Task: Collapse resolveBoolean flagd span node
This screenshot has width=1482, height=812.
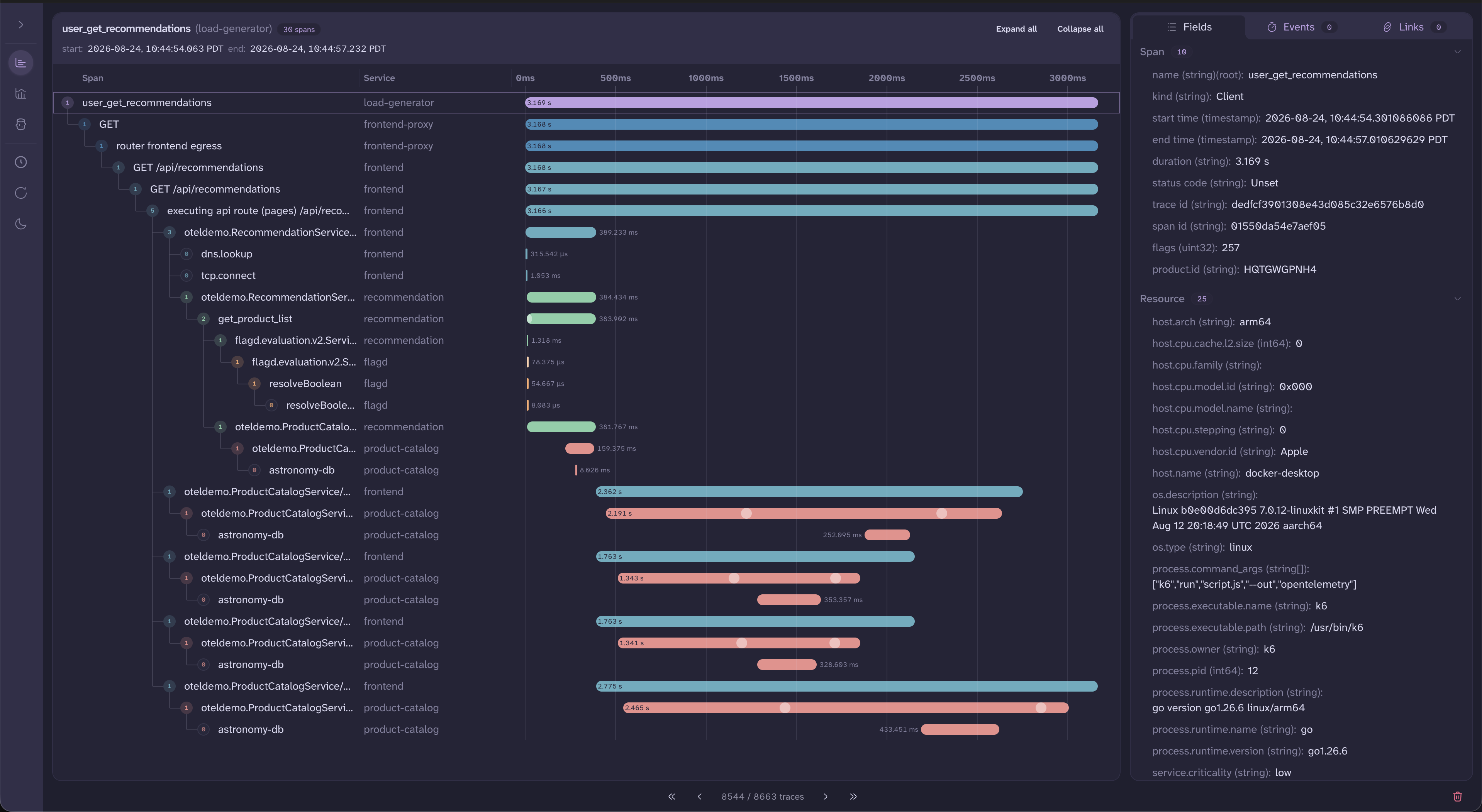Action: click(254, 384)
